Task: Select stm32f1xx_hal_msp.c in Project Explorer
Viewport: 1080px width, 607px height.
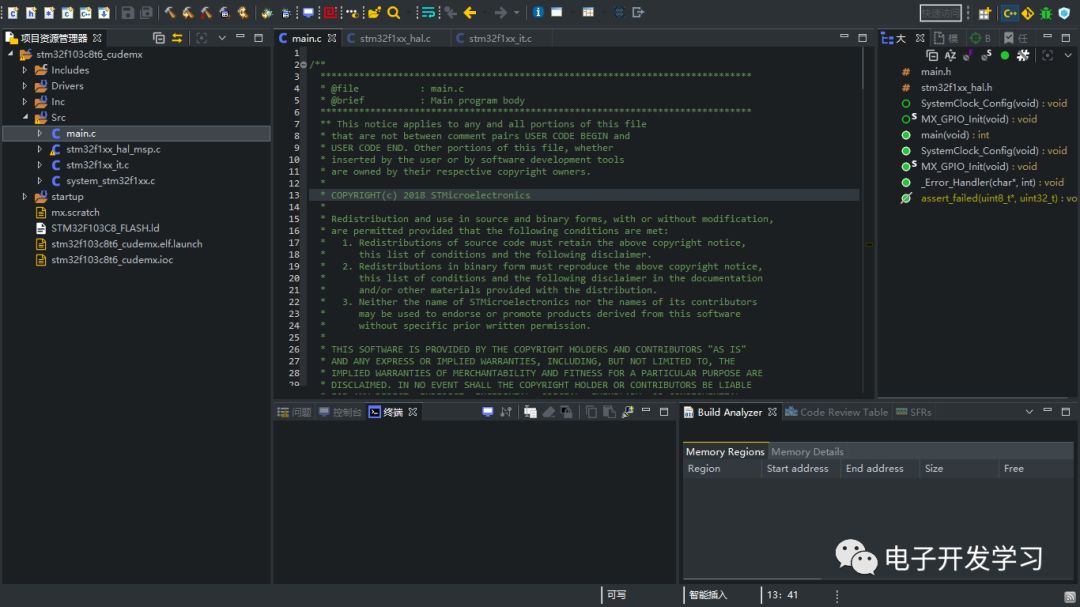Action: 113,149
